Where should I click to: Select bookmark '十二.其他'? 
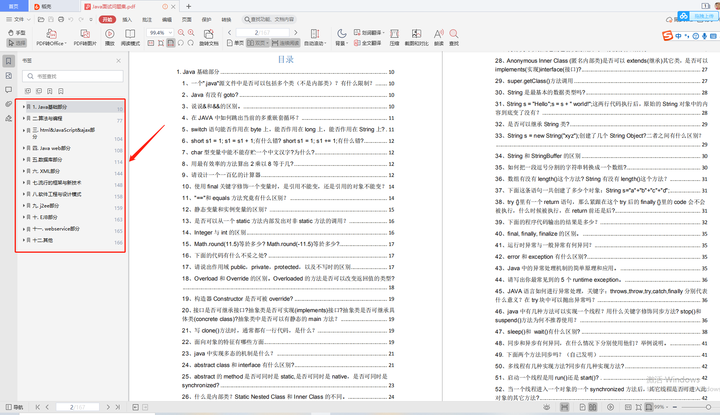[42, 240]
